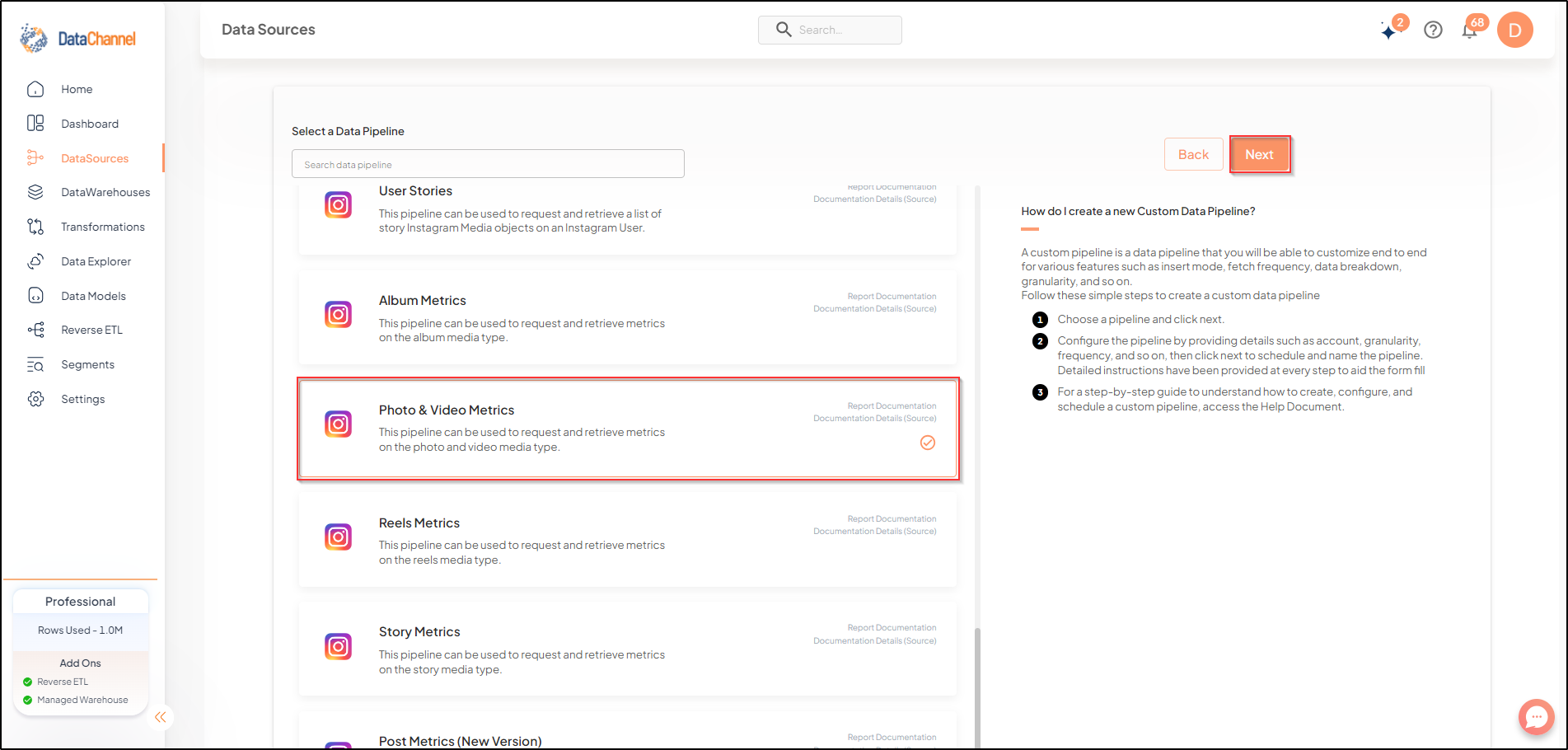This screenshot has width=1568, height=750.
Task: Click the Data Sources page title
Action: pyautogui.click(x=269, y=30)
